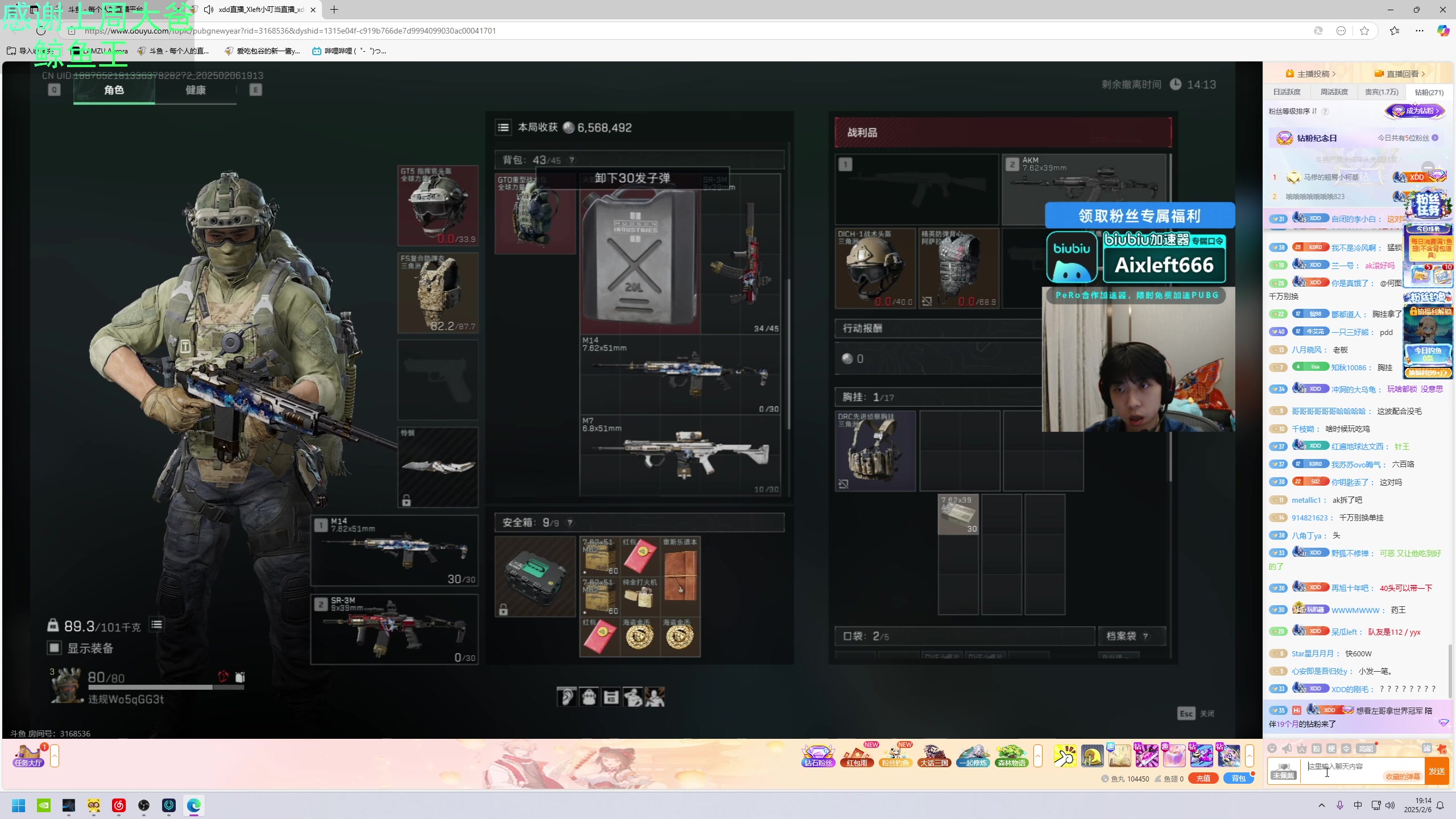Image resolution: width=1456 pixels, height=819 pixels.
Task: Click the ear icon in game bottom bar
Action: point(566,697)
